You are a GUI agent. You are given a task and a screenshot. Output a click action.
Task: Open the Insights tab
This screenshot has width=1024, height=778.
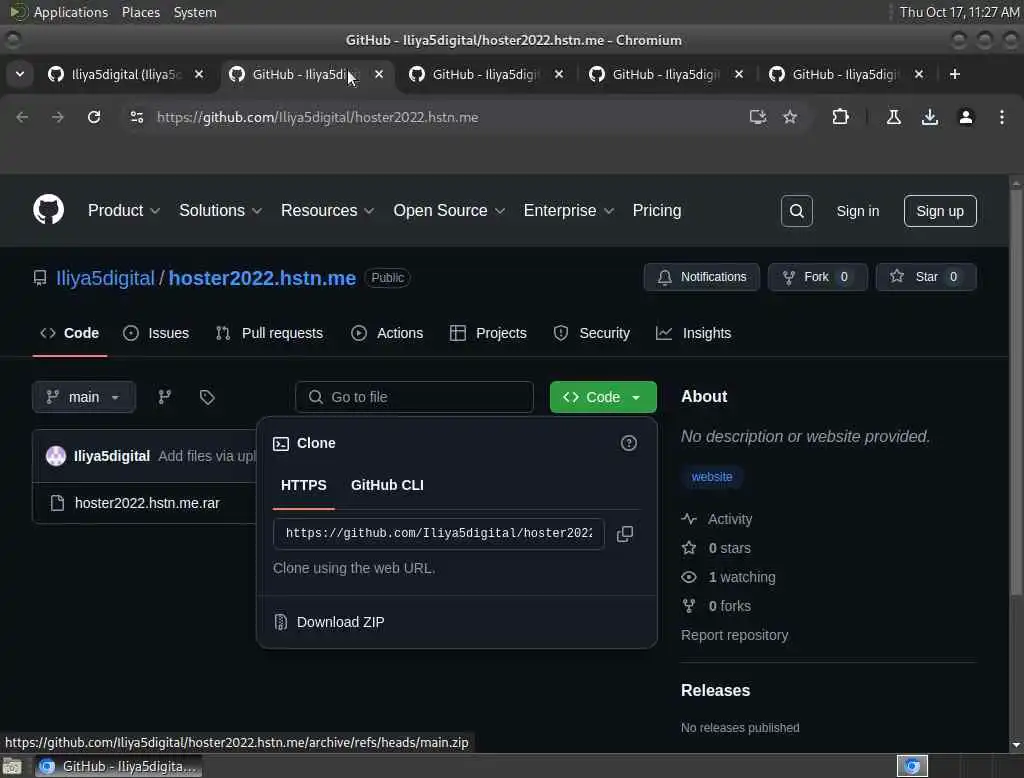694,333
